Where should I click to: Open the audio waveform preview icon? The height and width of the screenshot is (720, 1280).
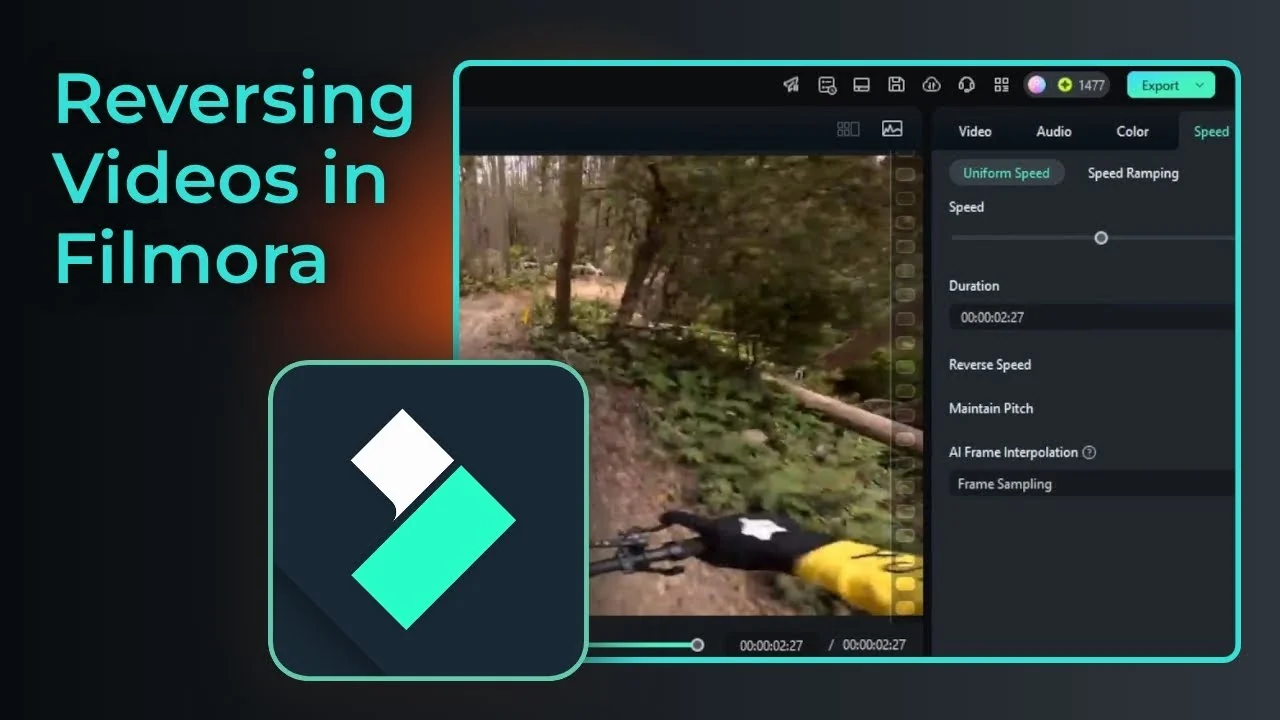[891, 129]
